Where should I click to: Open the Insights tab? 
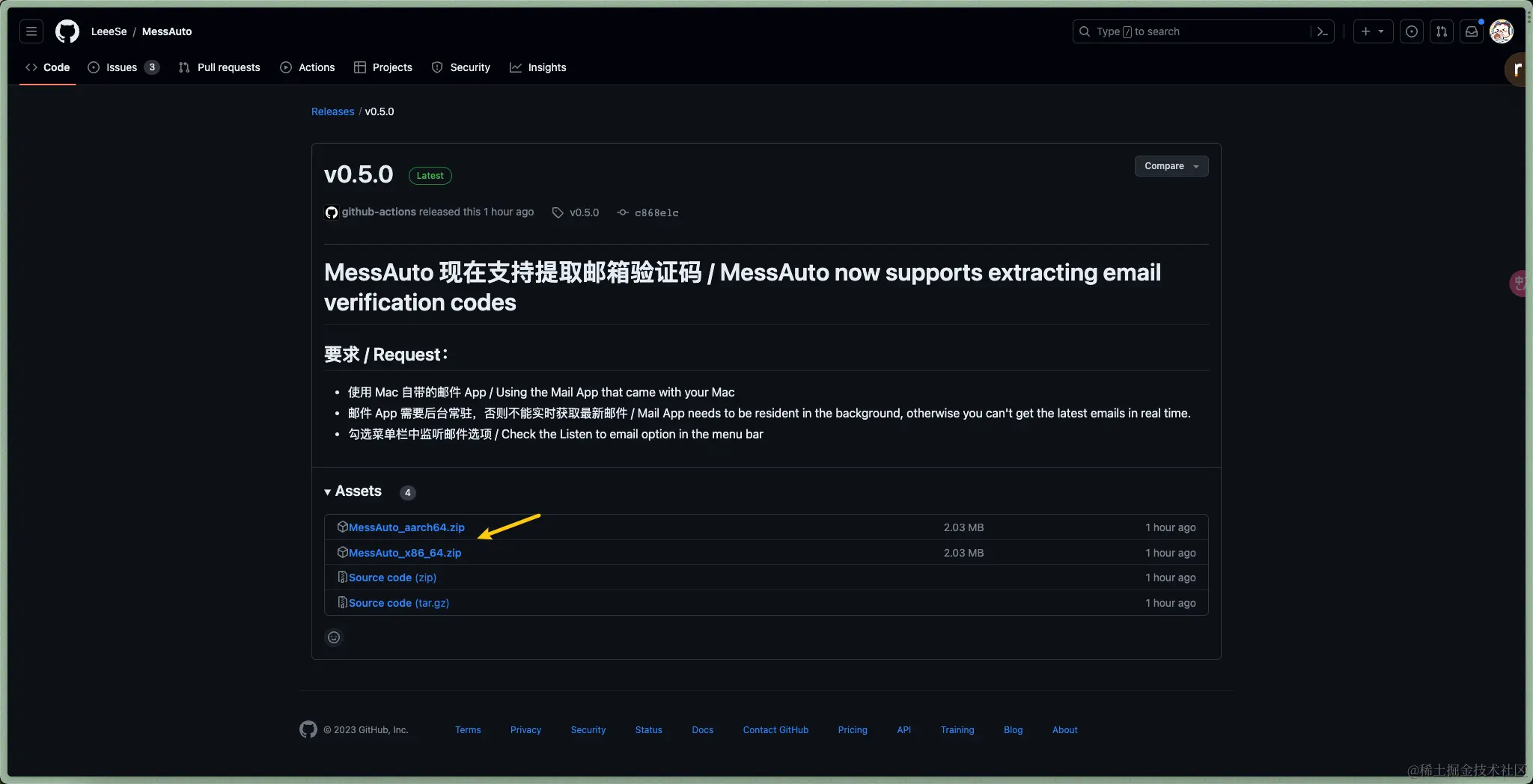click(538, 67)
